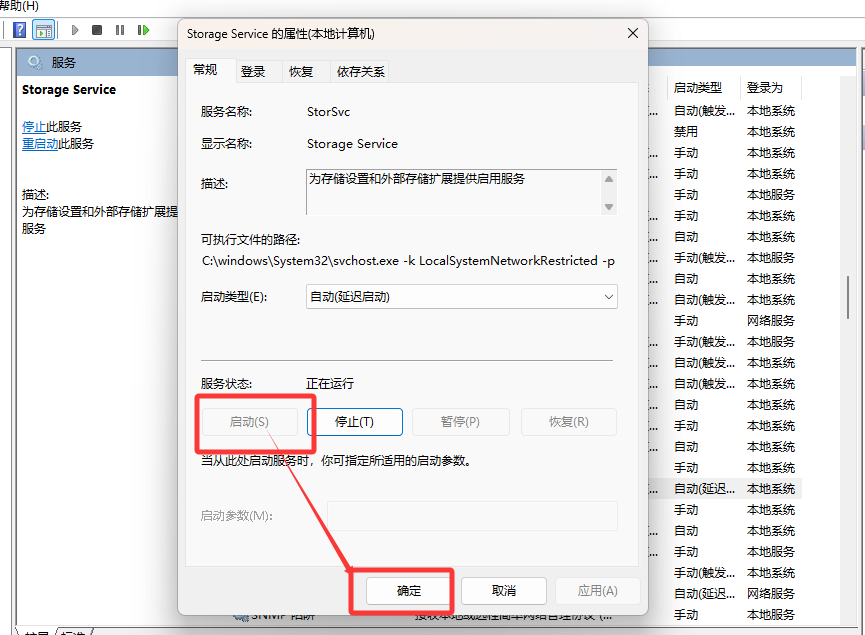Click the Stop Service square toolbar icon
Screen dimensions: 865x635
(97, 30)
